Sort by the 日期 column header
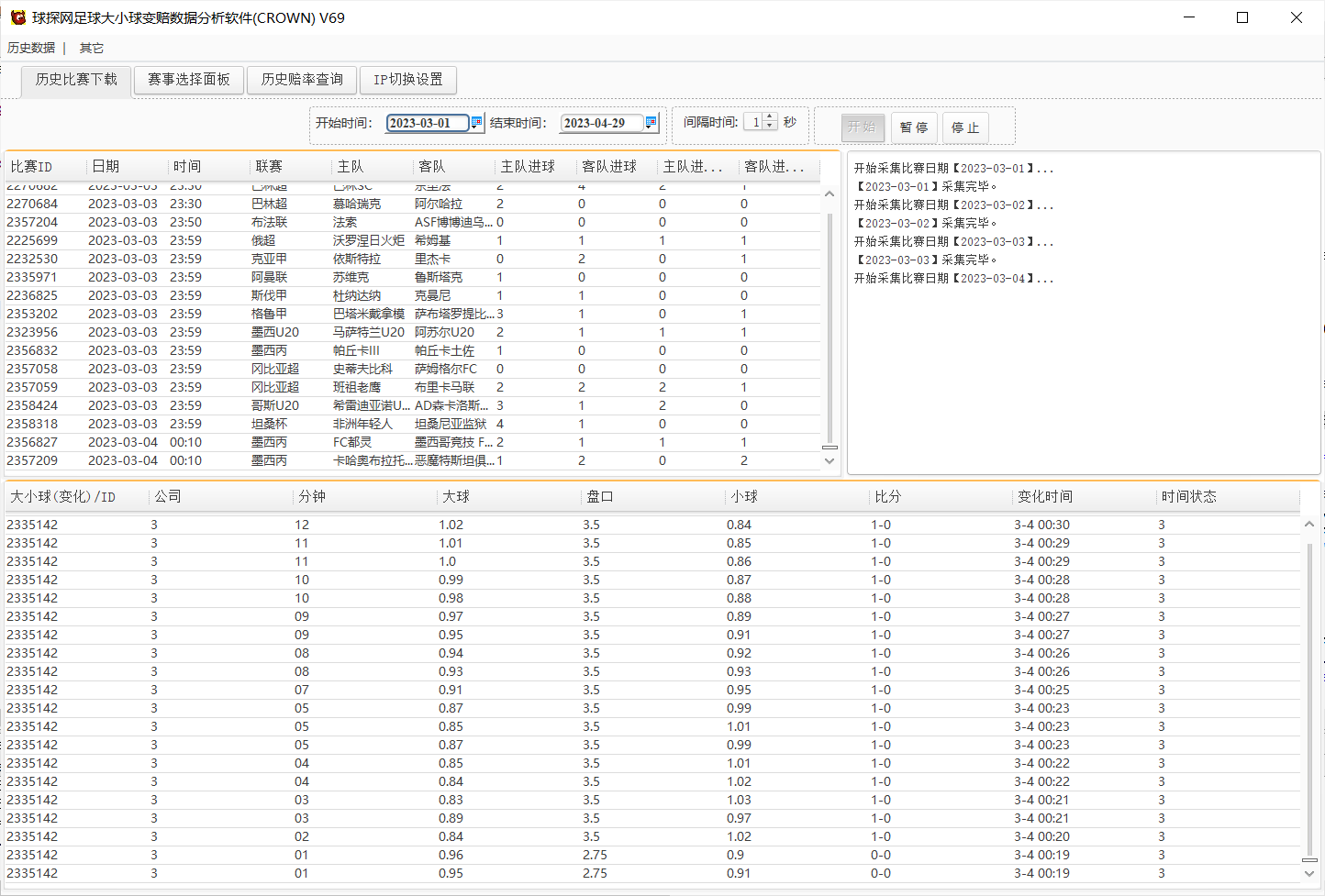The width and height of the screenshot is (1325, 896). tap(128, 166)
